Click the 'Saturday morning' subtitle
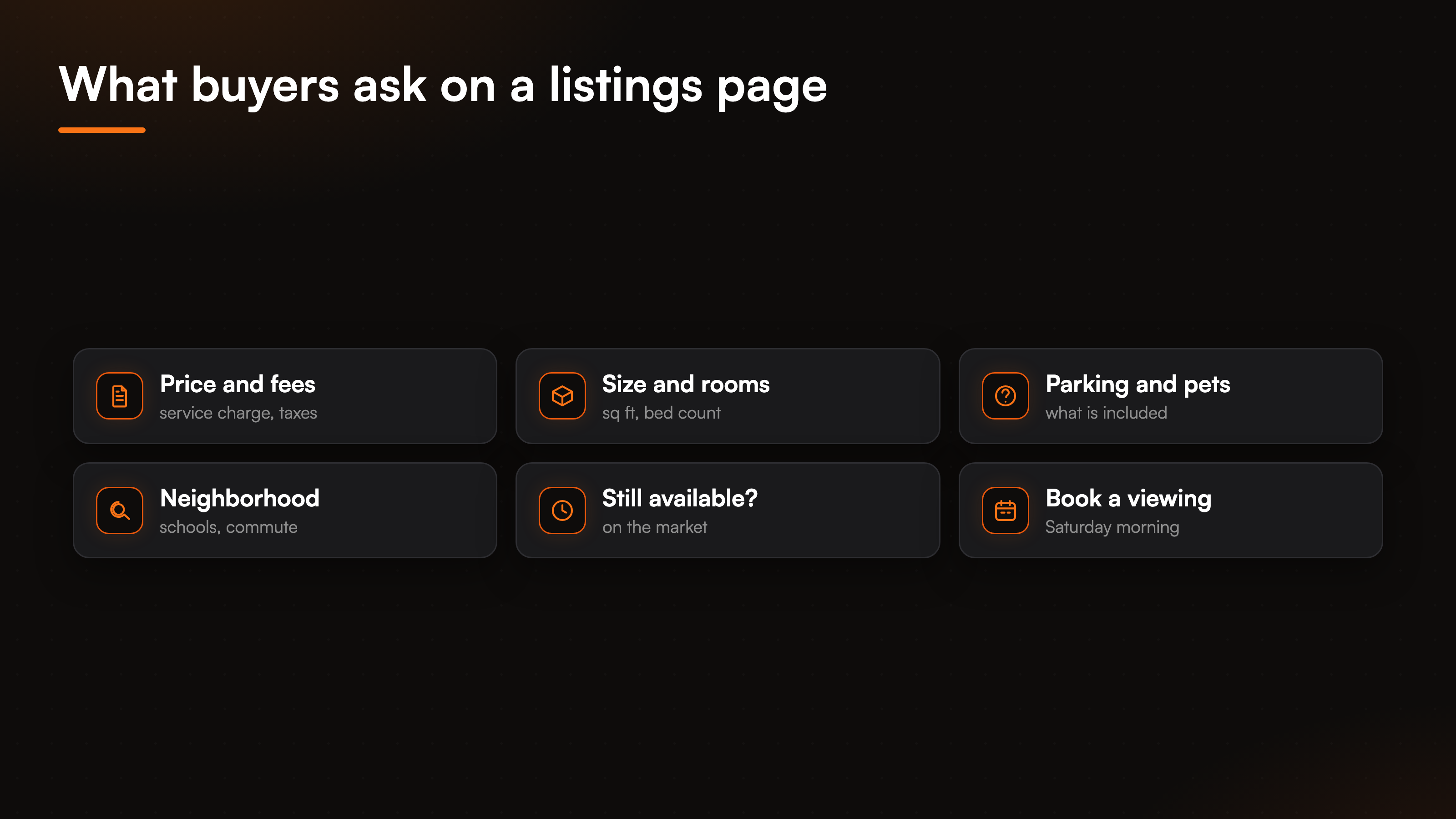The image size is (1456, 819). 1112,527
